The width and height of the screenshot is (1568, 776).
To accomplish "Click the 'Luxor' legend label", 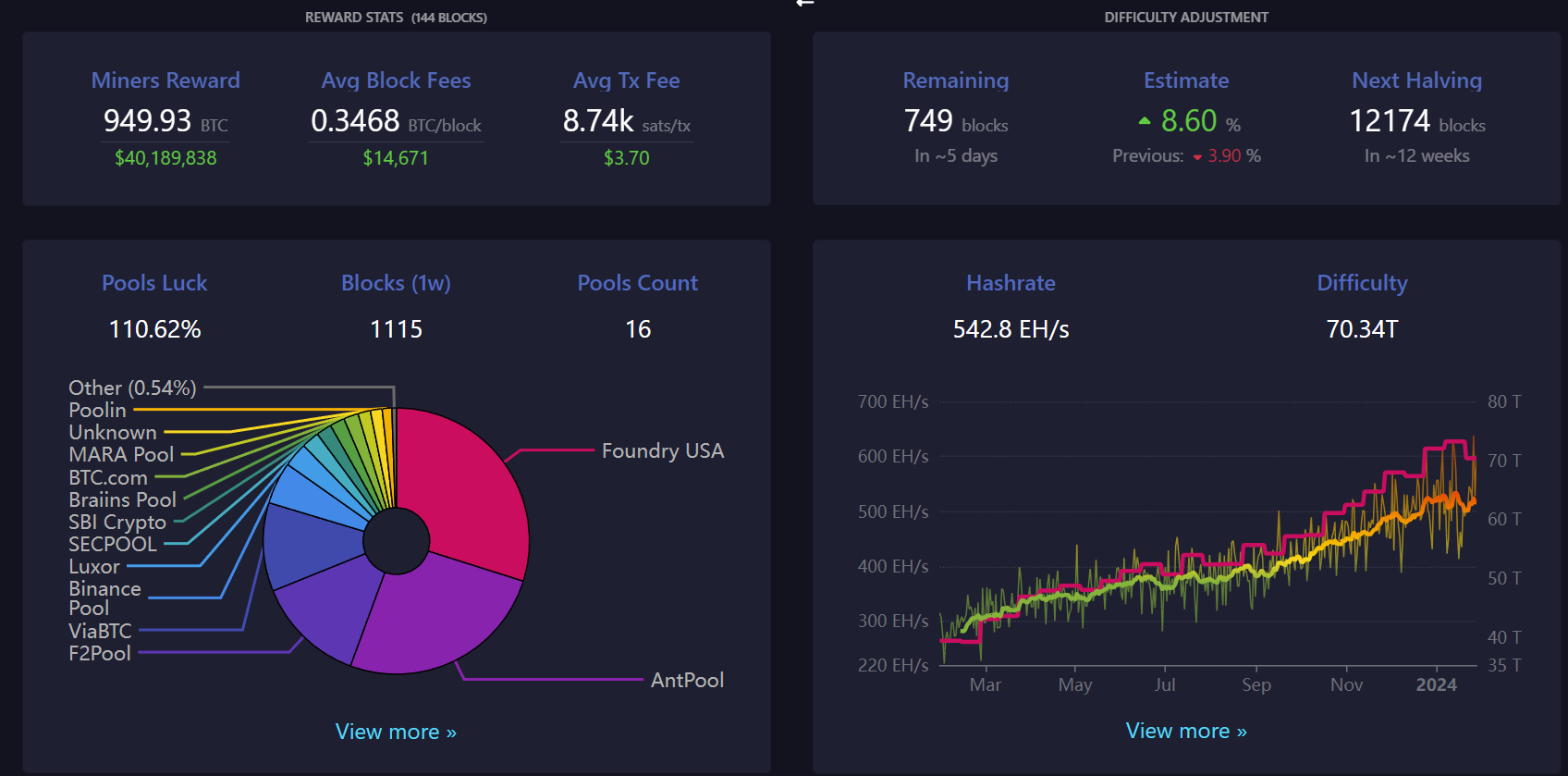I will pyautogui.click(x=94, y=566).
